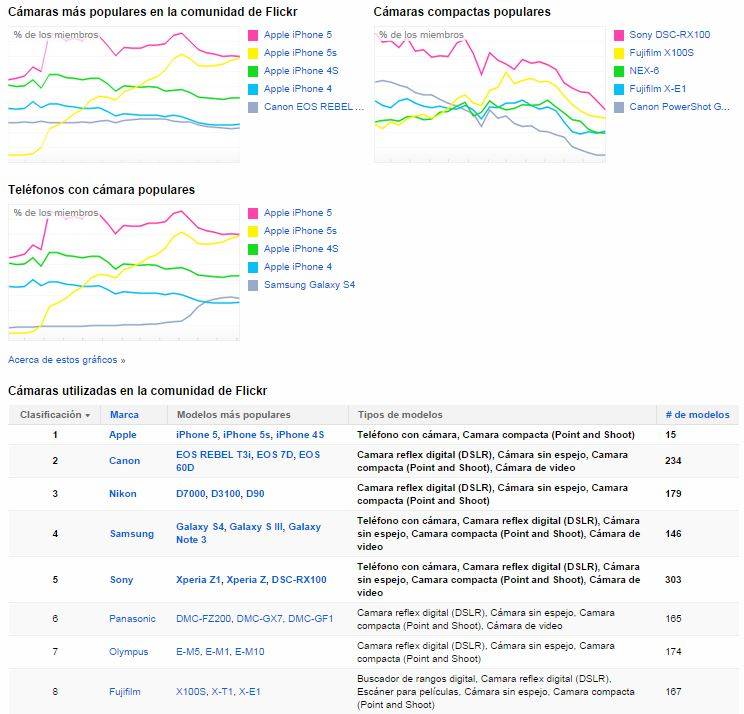Open EOS REBEL T3i model link
The image size is (744, 714).
point(214,454)
